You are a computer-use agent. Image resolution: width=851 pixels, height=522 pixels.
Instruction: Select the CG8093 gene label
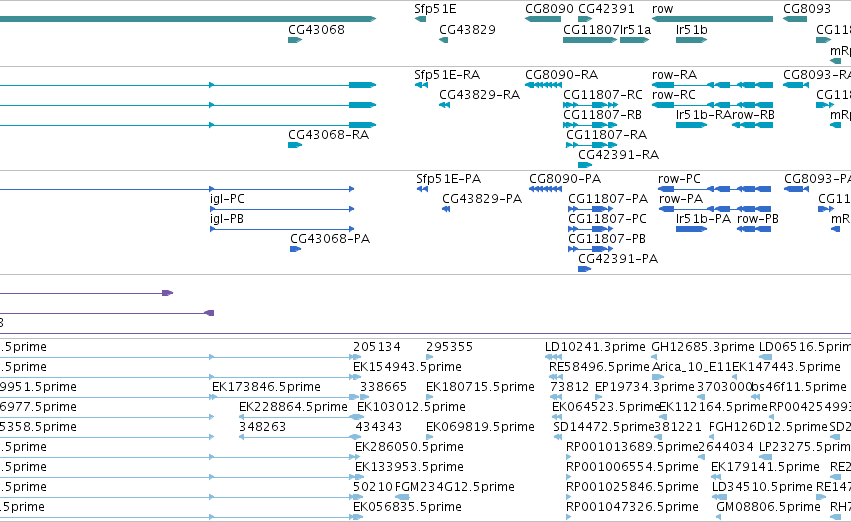pyautogui.click(x=807, y=9)
